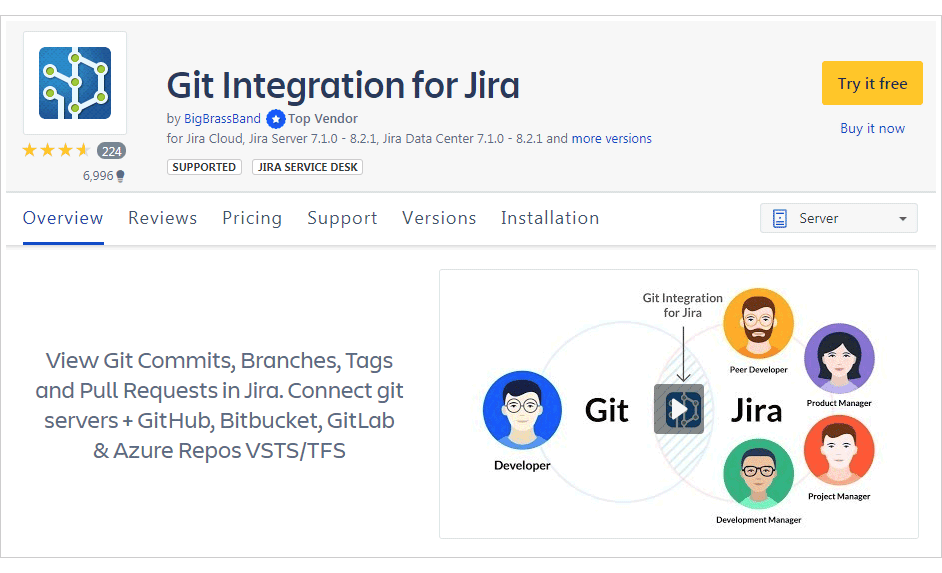942x573 pixels.
Task: Open the 224 reviews count badge
Action: (111, 151)
